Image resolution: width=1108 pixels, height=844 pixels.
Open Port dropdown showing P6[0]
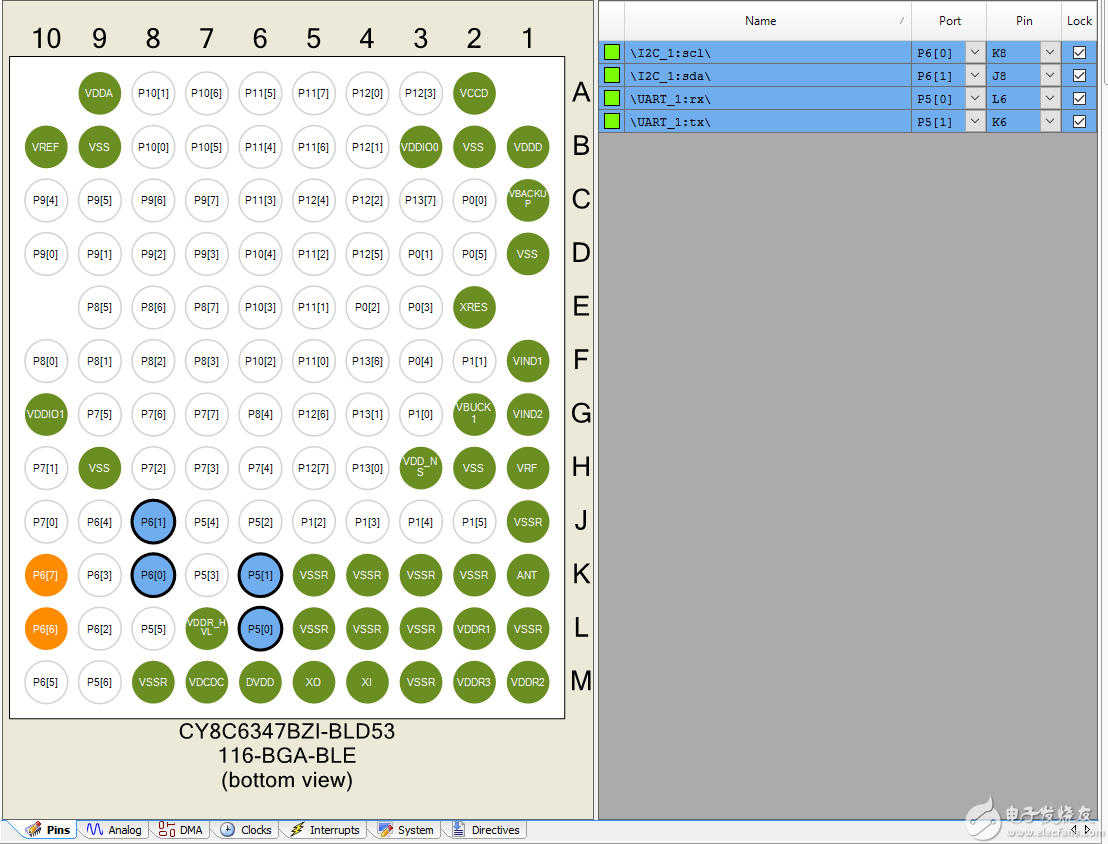point(975,52)
